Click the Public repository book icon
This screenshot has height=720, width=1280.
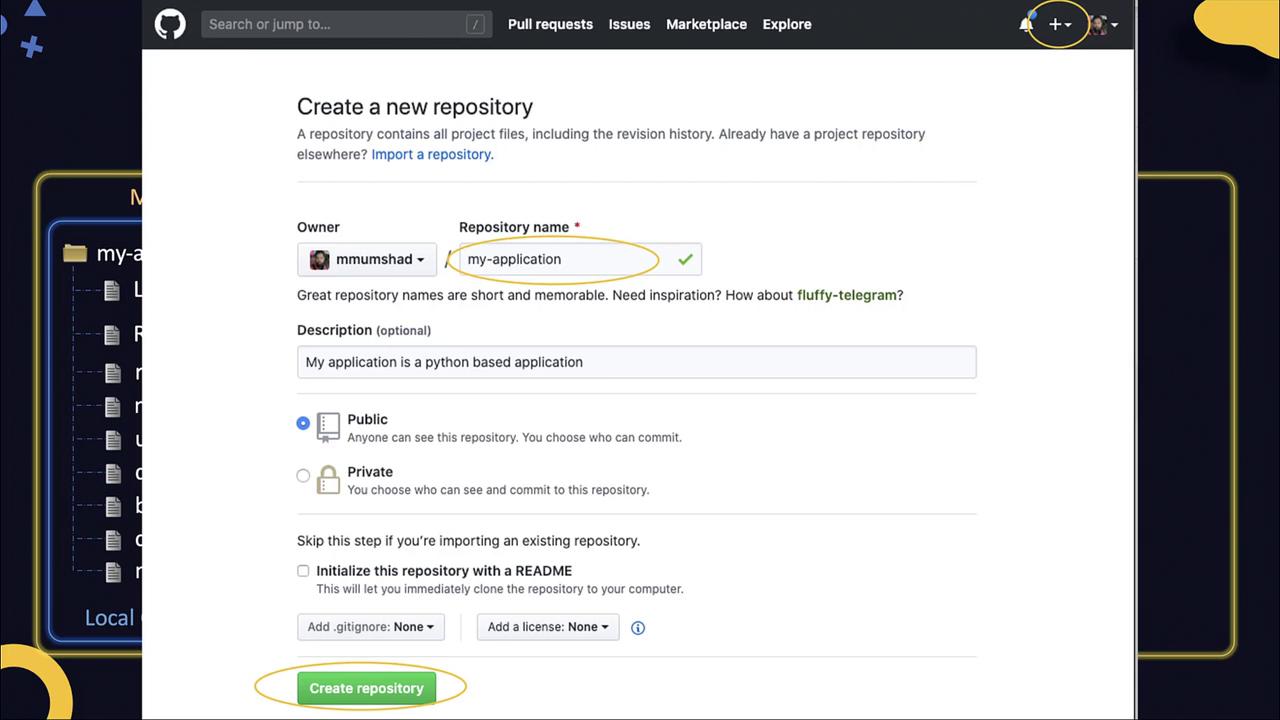pyautogui.click(x=328, y=426)
